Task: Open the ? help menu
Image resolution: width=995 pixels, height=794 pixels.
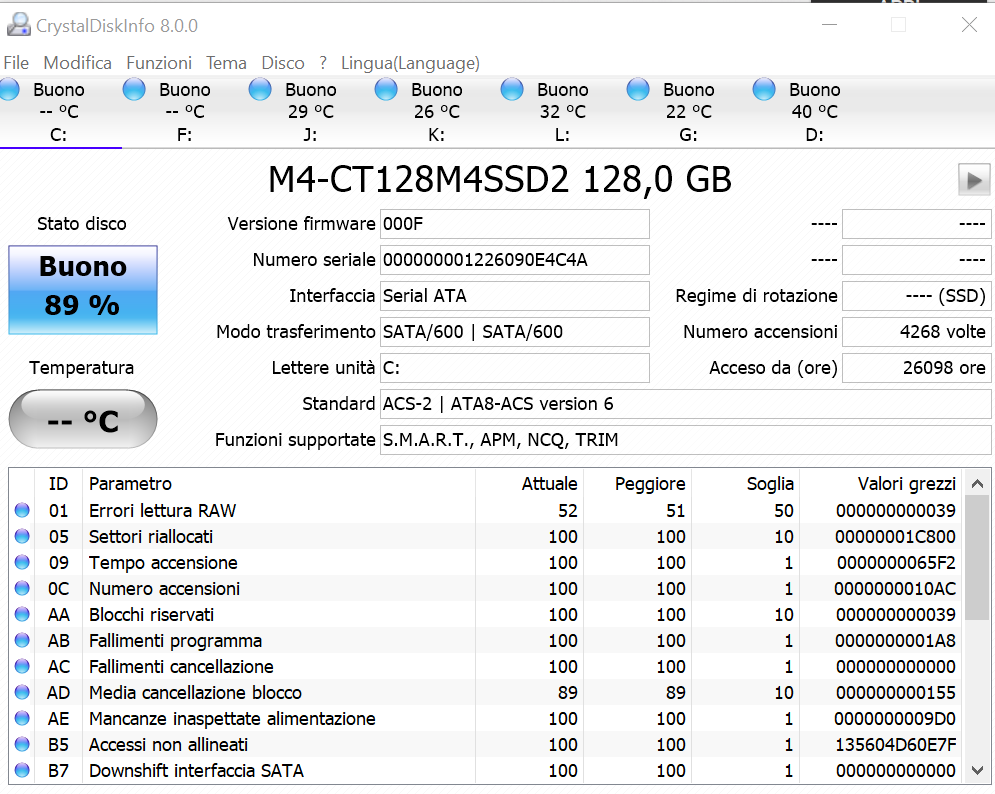Action: pyautogui.click(x=323, y=63)
